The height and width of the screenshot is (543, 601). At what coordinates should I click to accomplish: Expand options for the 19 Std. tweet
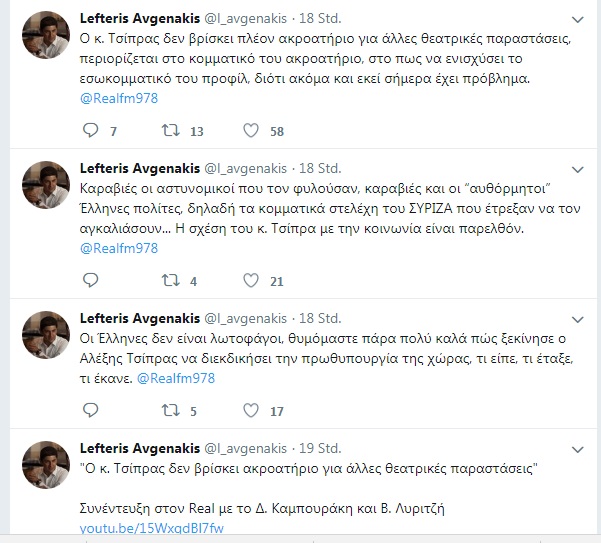click(577, 449)
